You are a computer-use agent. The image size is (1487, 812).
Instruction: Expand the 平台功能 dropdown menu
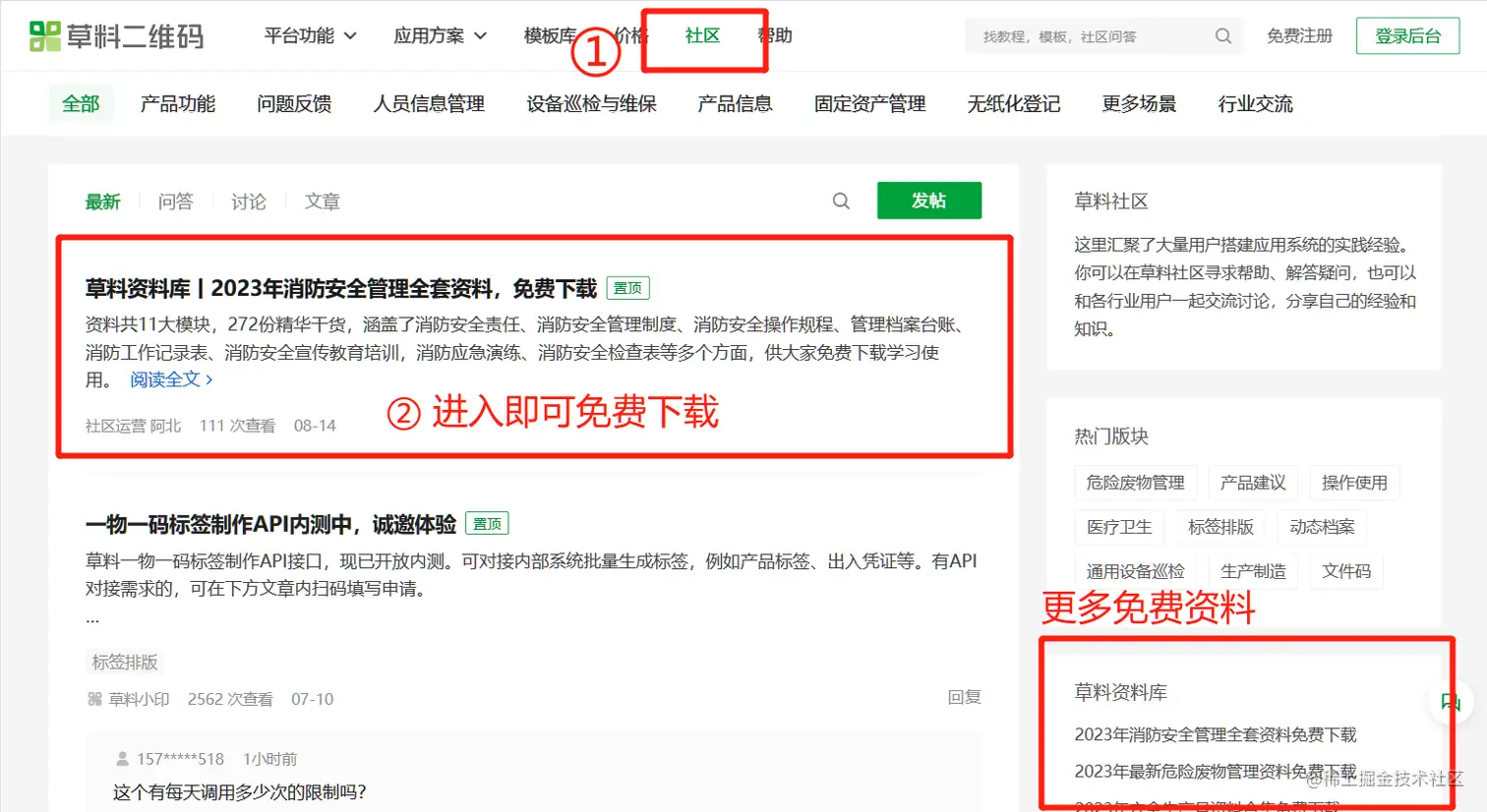(310, 35)
